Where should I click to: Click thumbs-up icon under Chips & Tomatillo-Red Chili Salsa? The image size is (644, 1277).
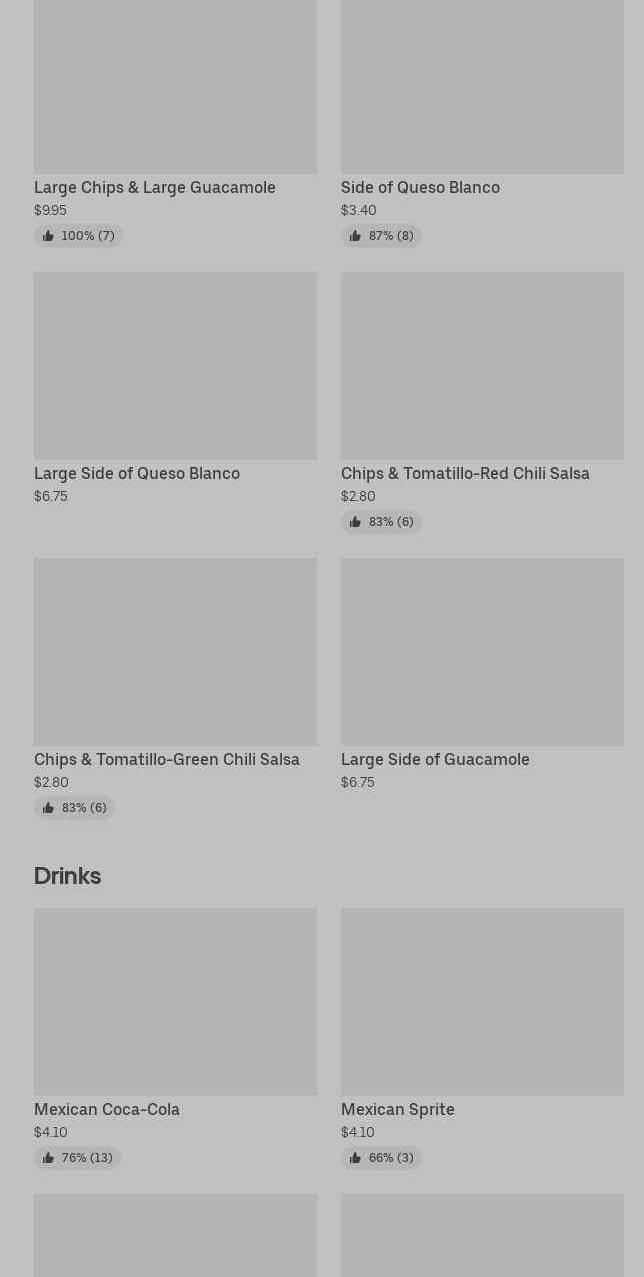point(355,522)
